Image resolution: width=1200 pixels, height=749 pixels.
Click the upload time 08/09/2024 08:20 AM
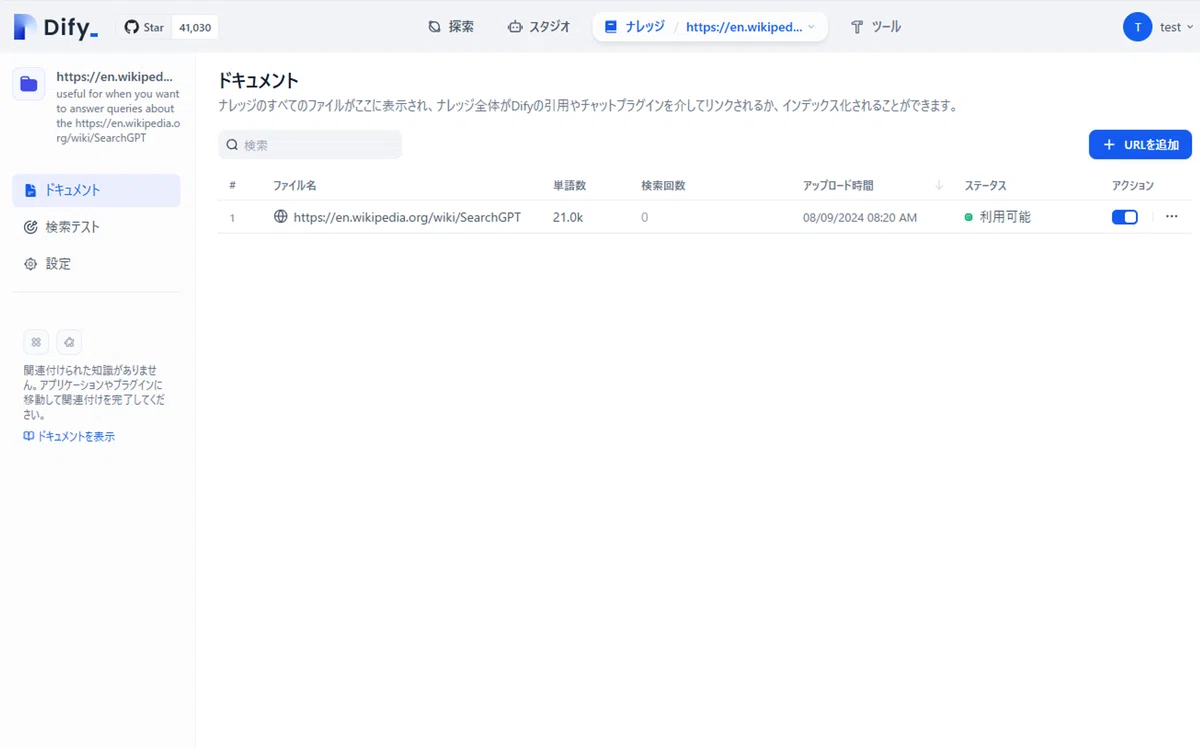(x=860, y=217)
